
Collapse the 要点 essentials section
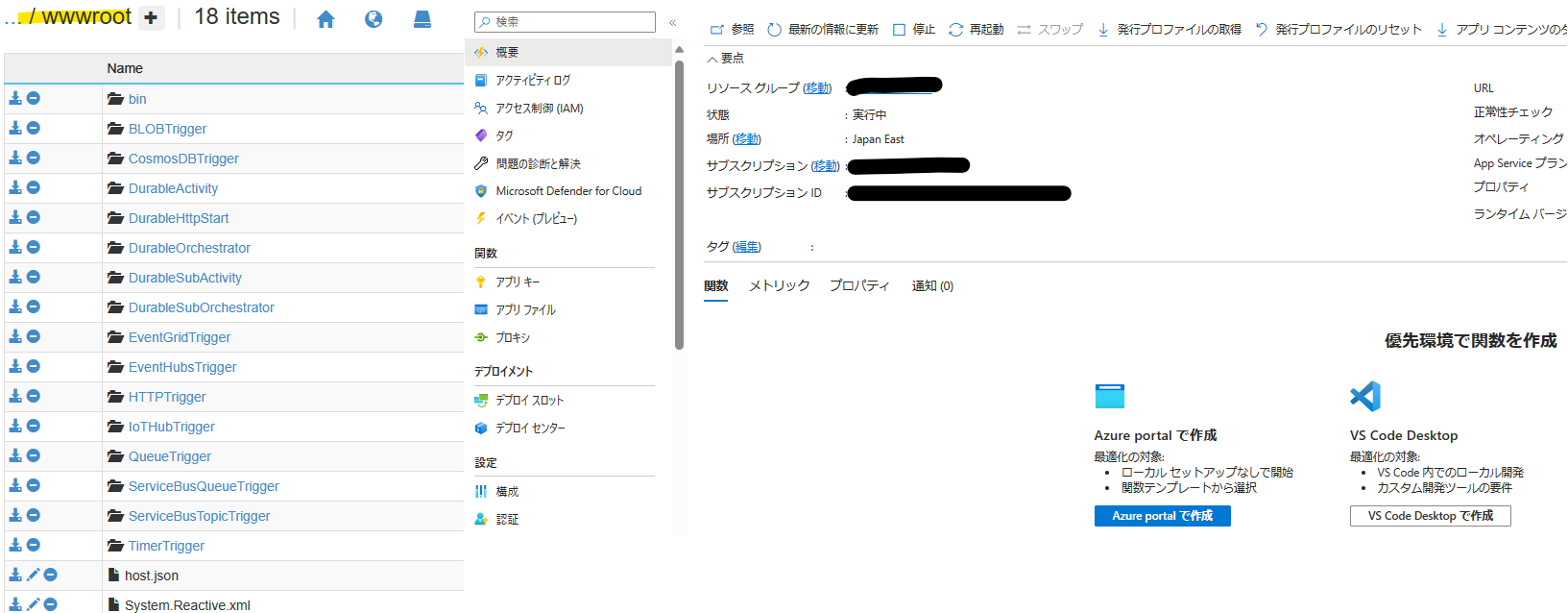[x=726, y=59]
